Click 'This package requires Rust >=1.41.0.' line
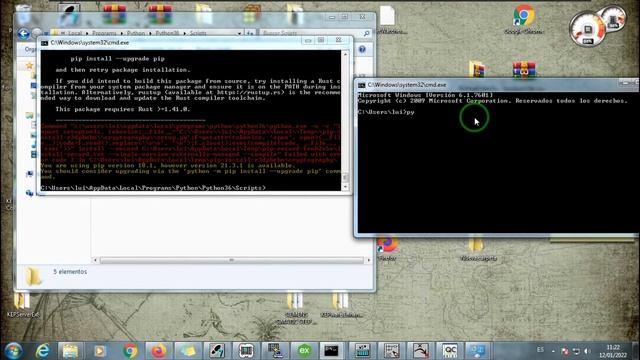640x360 pixels. click(123, 109)
